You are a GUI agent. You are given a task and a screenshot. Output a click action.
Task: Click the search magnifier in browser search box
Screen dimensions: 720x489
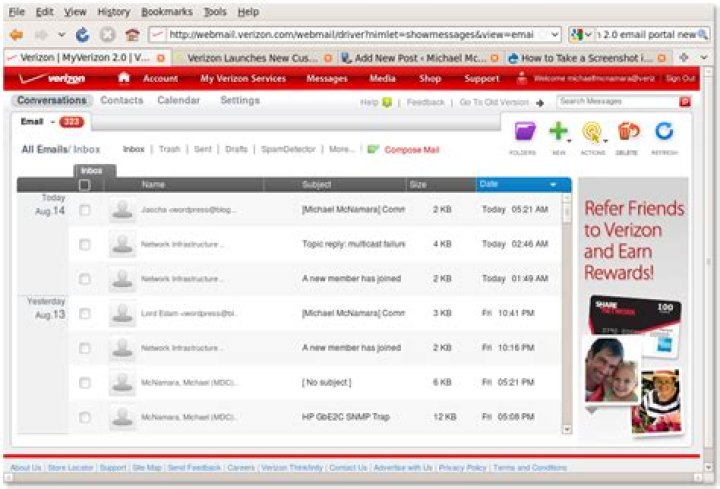703,34
